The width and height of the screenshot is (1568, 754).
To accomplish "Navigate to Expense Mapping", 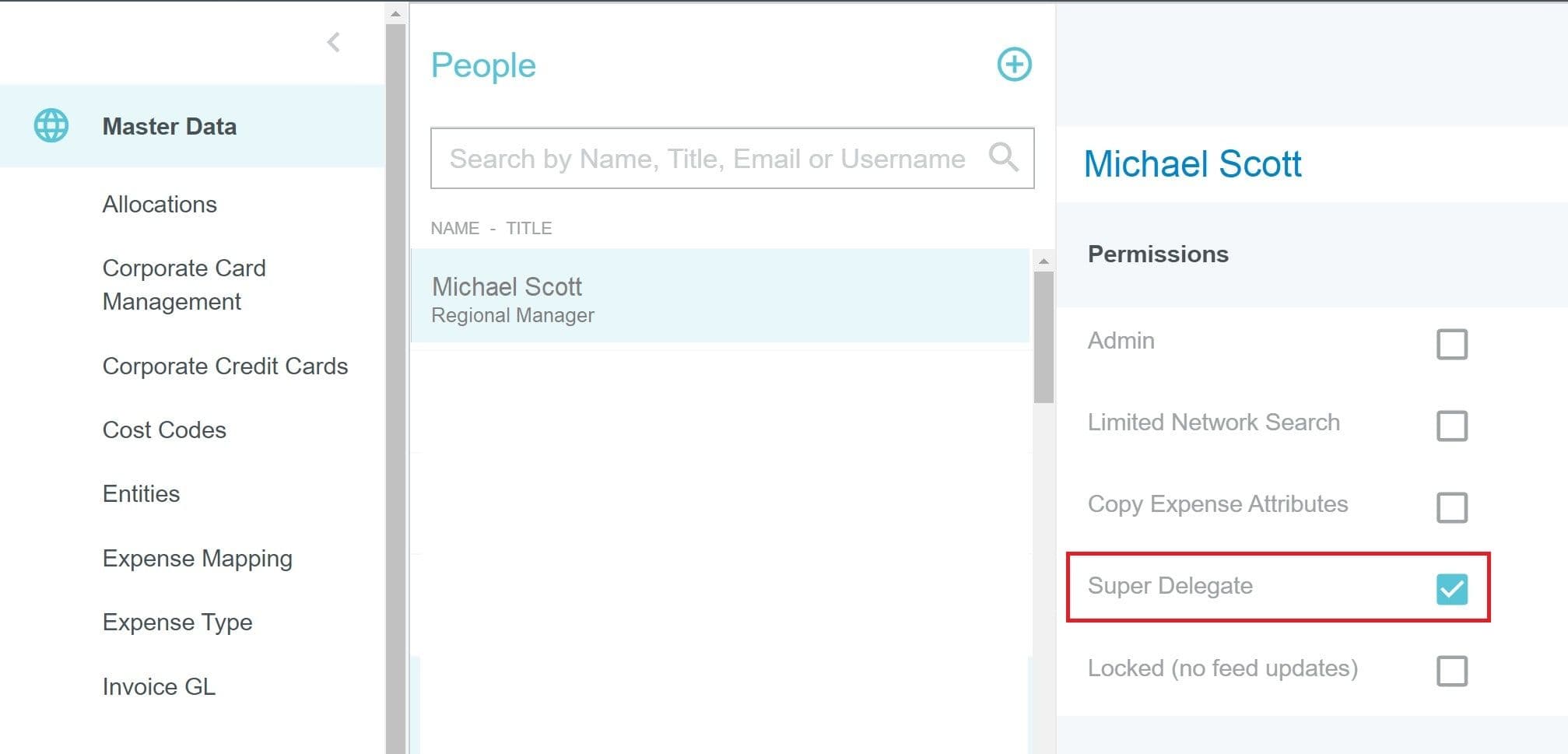I will click(x=197, y=559).
